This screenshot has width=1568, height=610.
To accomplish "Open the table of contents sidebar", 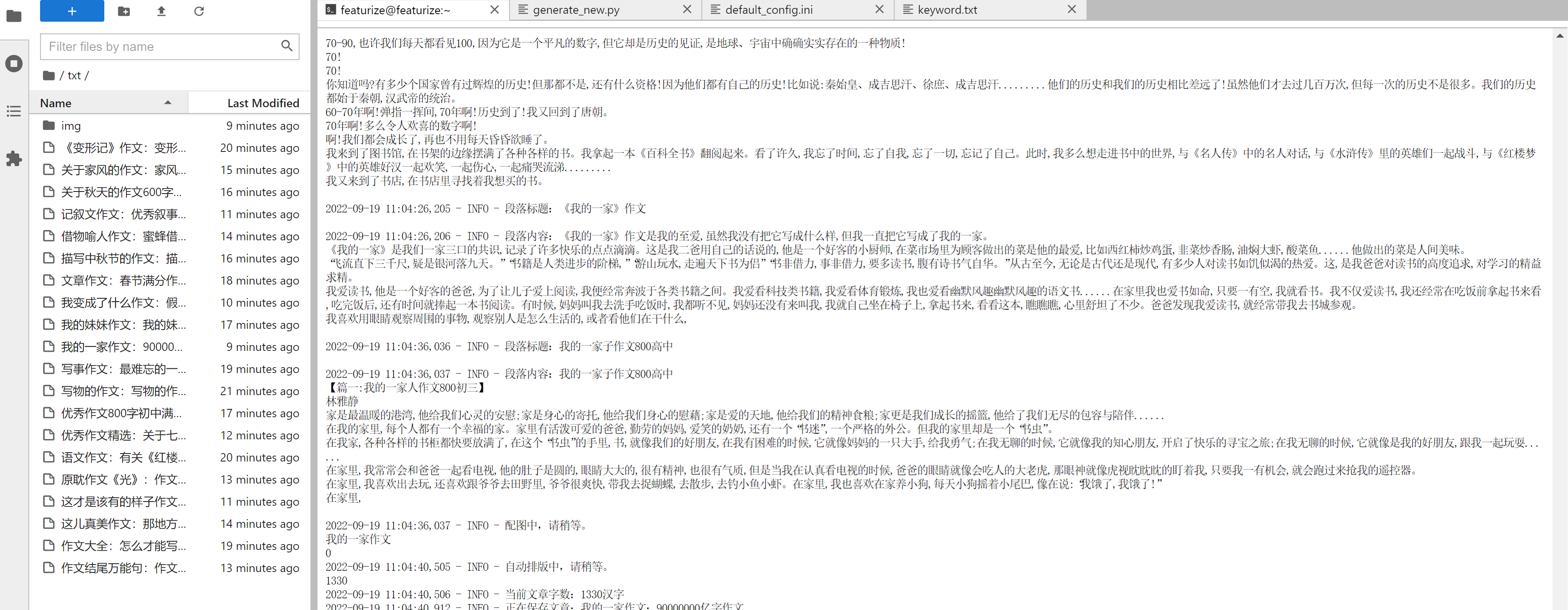I will point(13,111).
